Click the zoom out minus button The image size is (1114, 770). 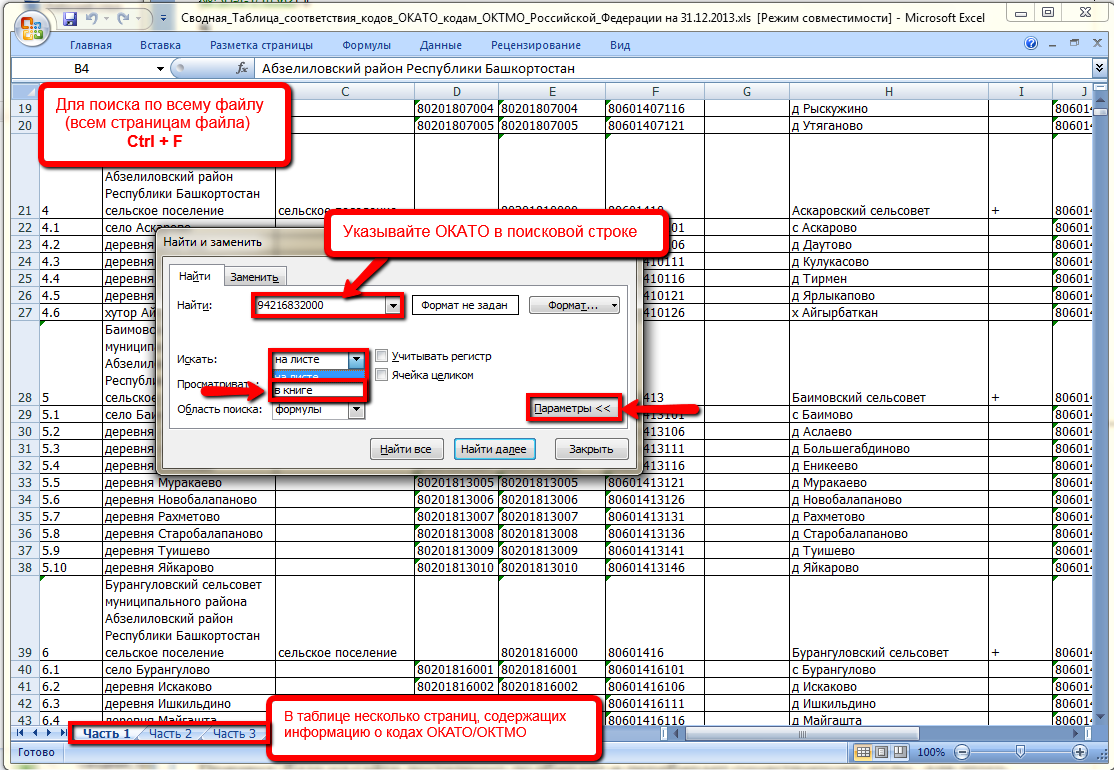pos(960,752)
